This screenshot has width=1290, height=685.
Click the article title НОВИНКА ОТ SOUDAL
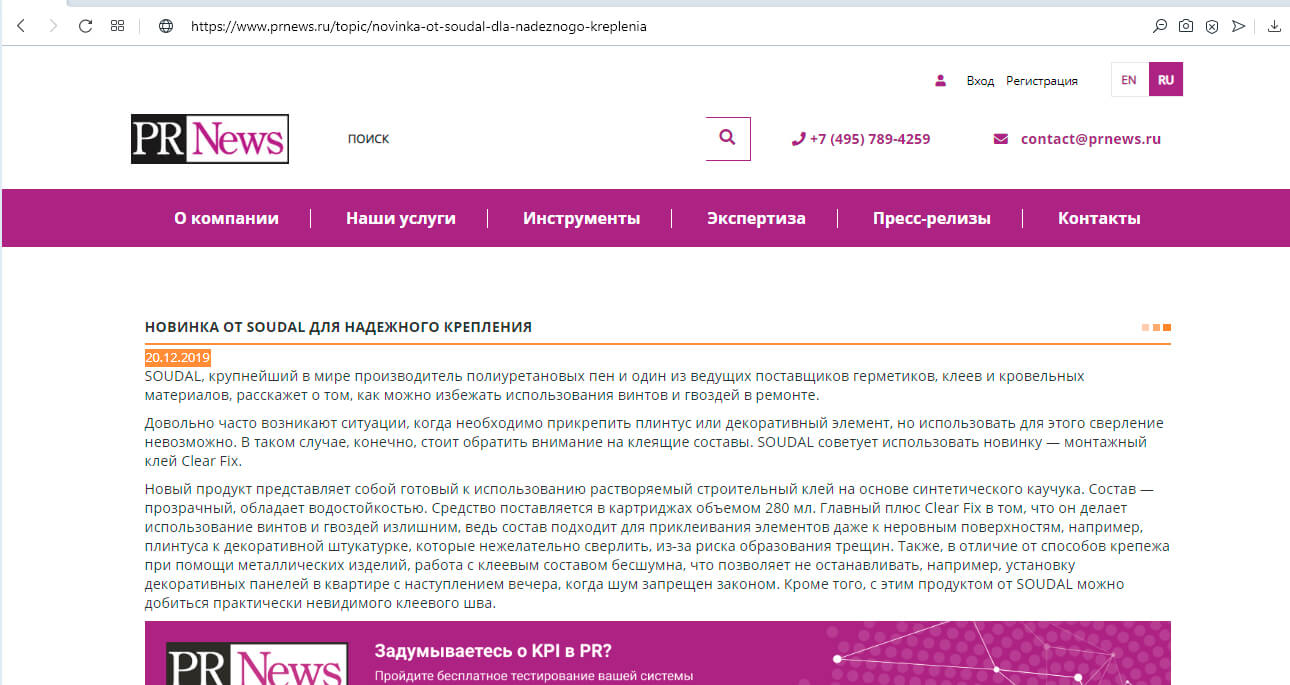[338, 327]
